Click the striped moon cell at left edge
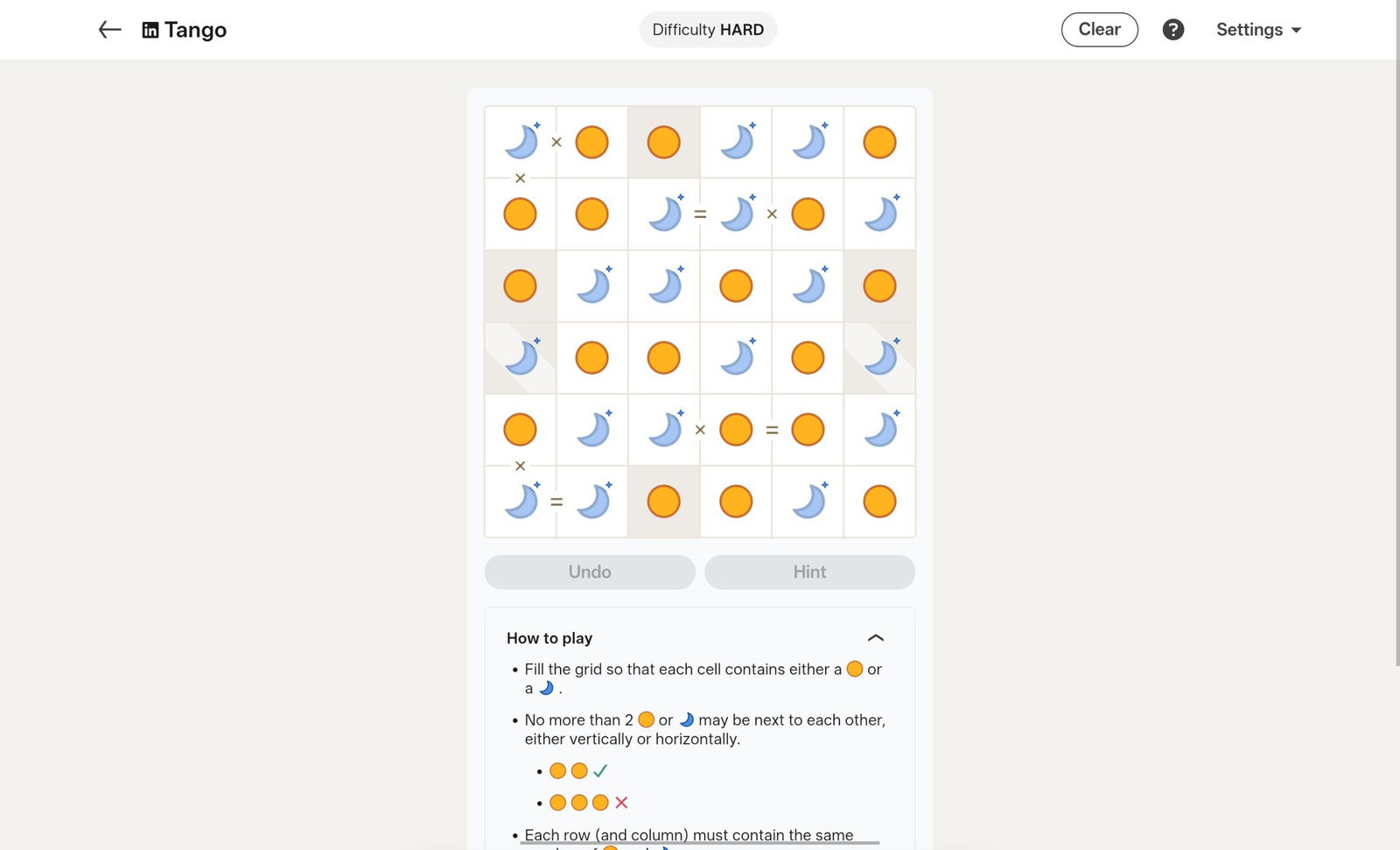 [x=521, y=358]
